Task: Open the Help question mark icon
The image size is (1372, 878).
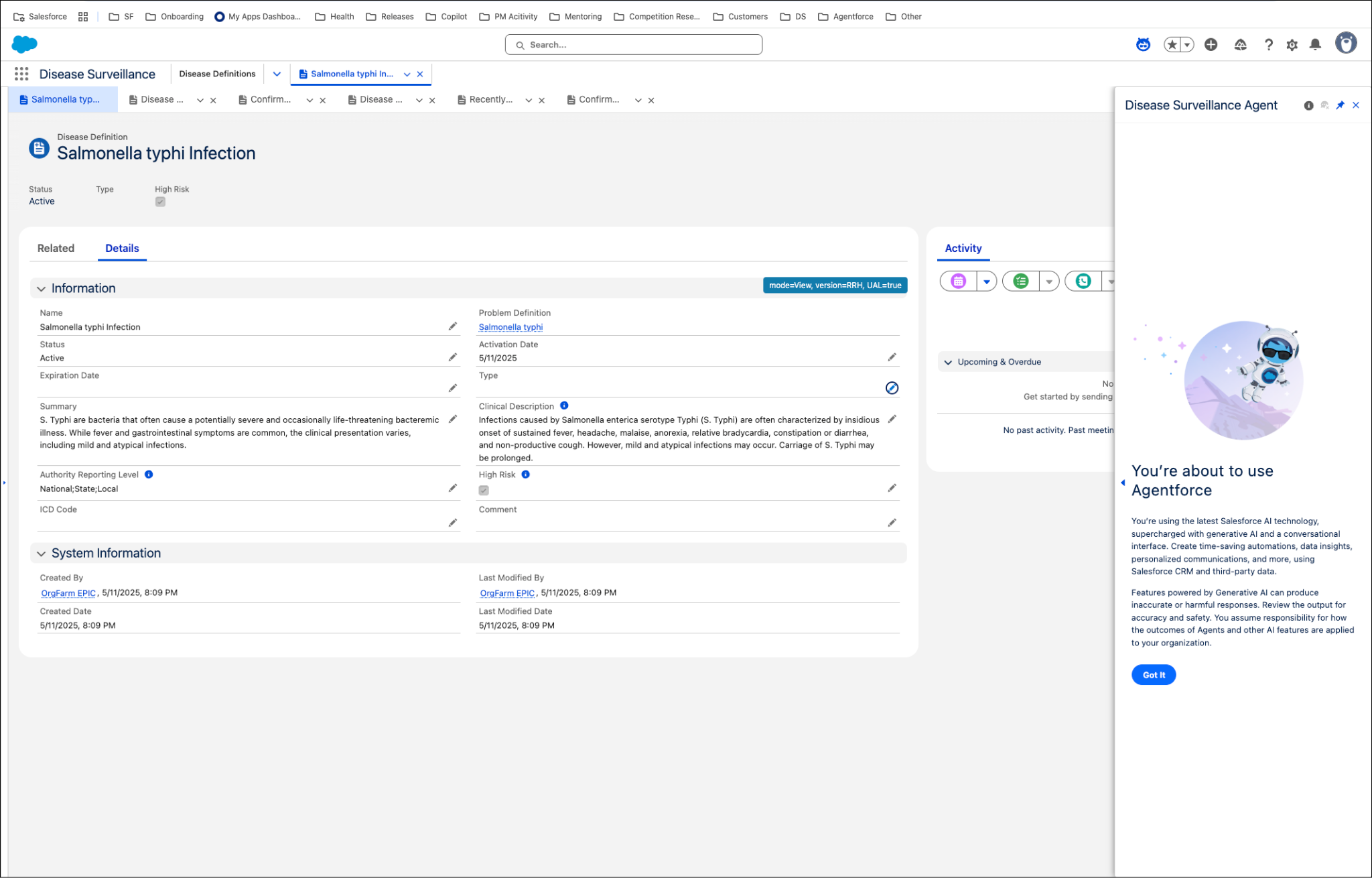Action: pos(1268,45)
